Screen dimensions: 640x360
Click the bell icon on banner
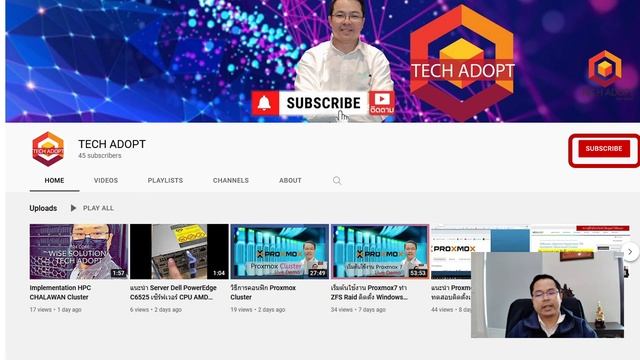point(265,103)
